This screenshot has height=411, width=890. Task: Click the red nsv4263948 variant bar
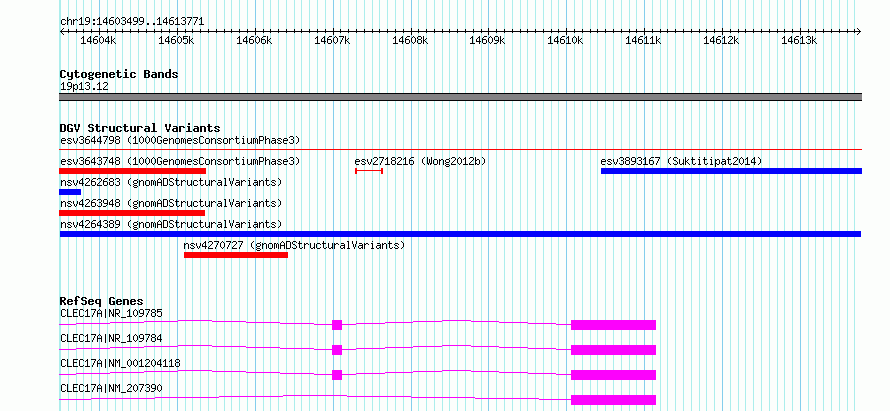pos(132,213)
